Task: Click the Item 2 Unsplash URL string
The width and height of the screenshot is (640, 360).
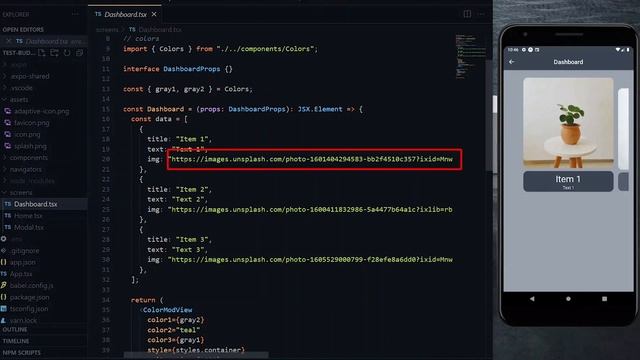Action: [x=310, y=209]
